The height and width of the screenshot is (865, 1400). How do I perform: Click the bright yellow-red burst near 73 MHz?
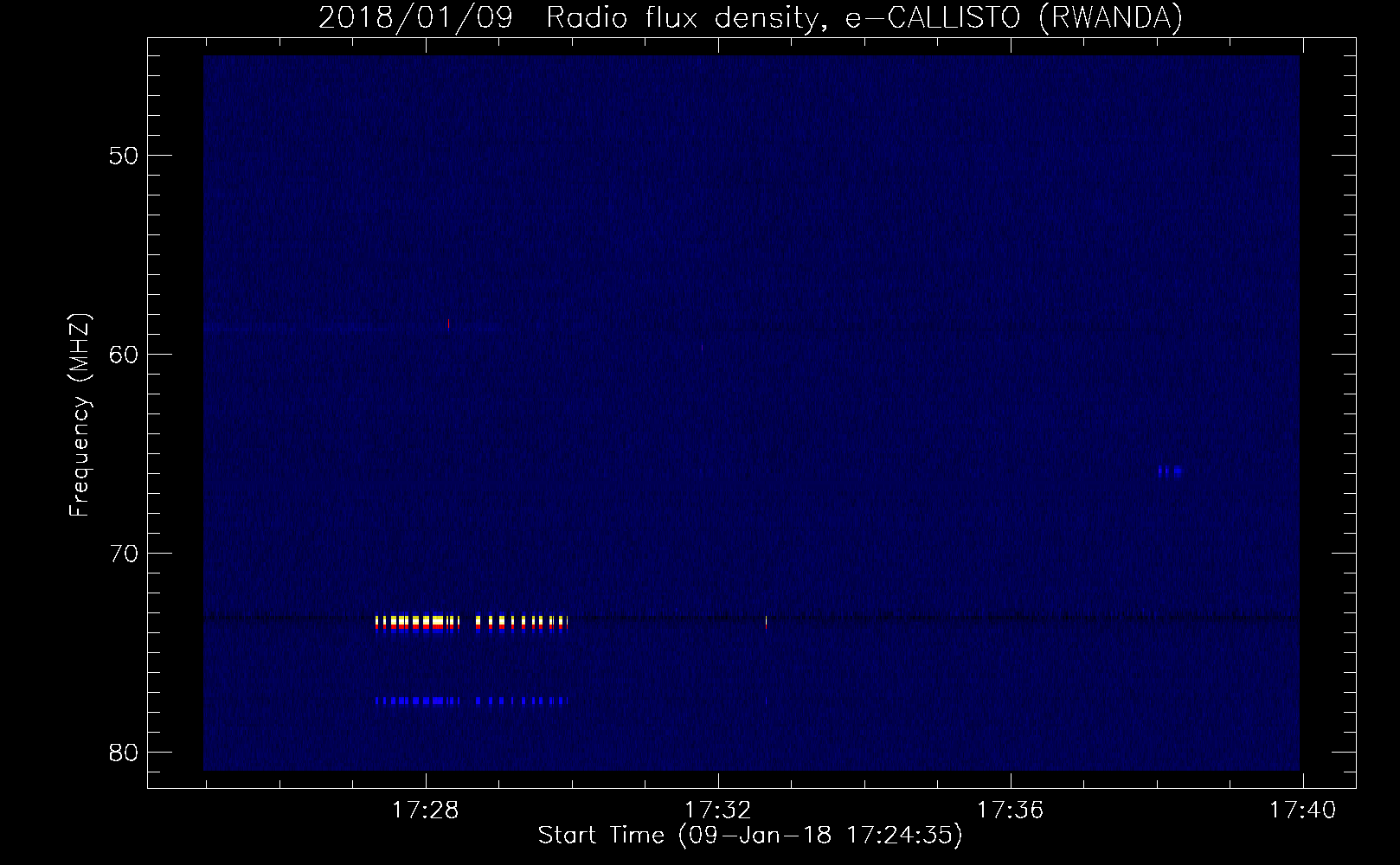pyautogui.click(x=472, y=624)
